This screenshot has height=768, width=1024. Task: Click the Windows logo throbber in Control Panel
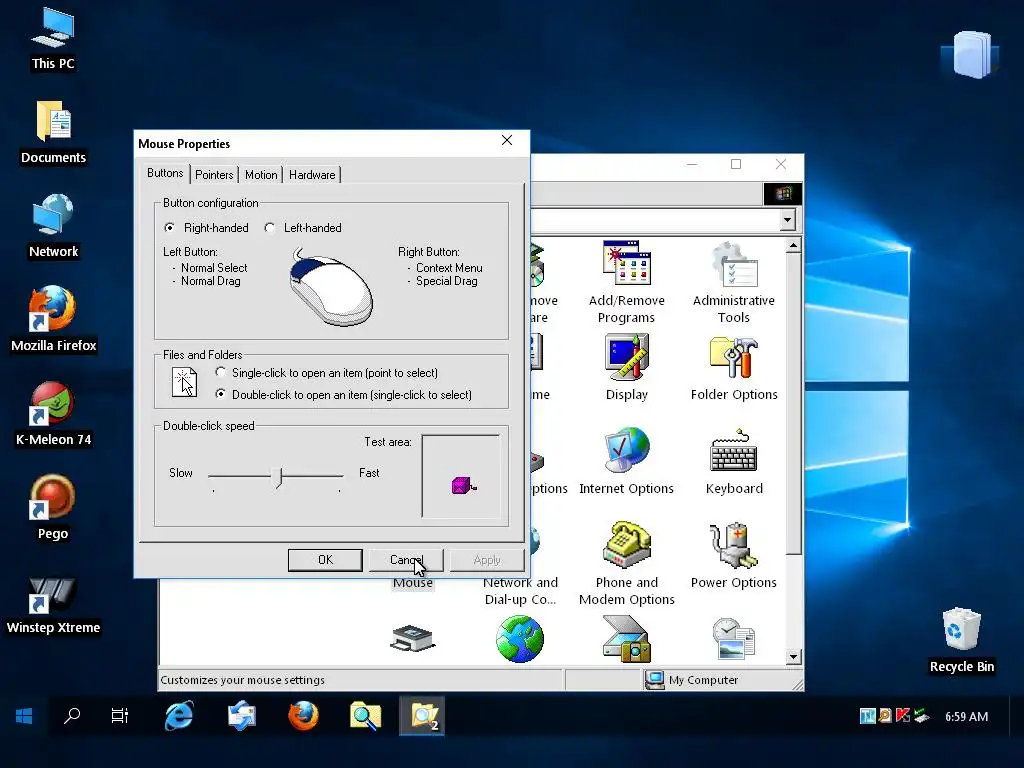coord(782,193)
